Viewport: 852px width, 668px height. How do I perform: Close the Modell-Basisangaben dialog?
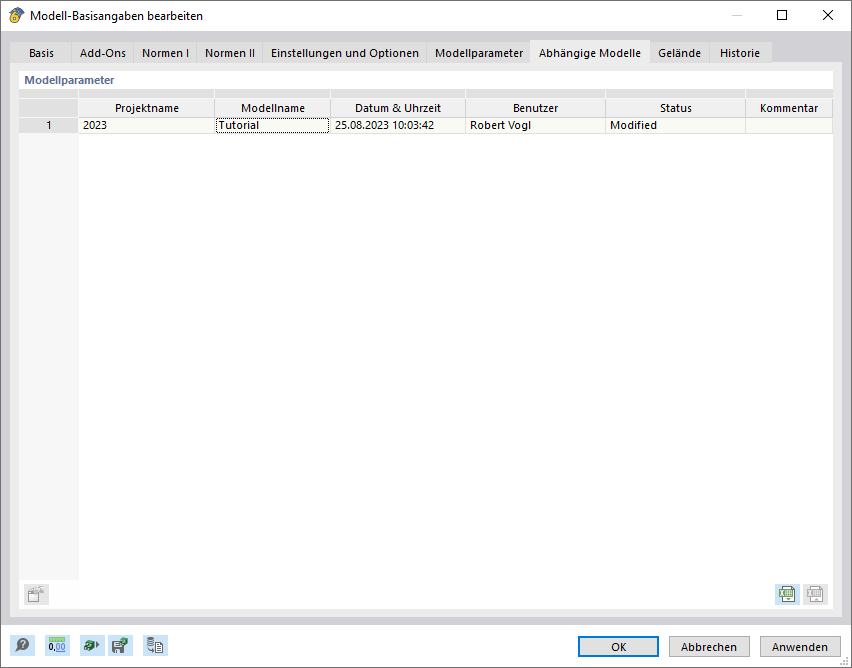(x=828, y=15)
